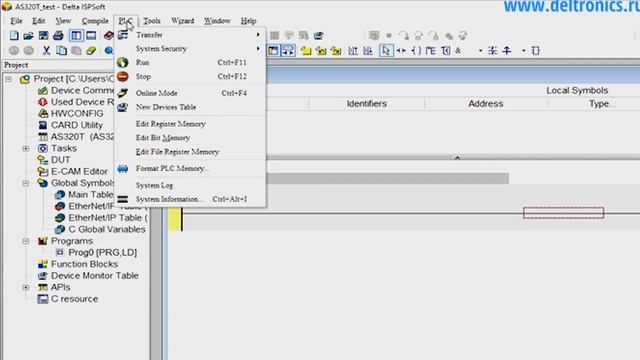Screen dimensions: 640x360
Task: Expand the APIs tree node
Action: pos(26,287)
